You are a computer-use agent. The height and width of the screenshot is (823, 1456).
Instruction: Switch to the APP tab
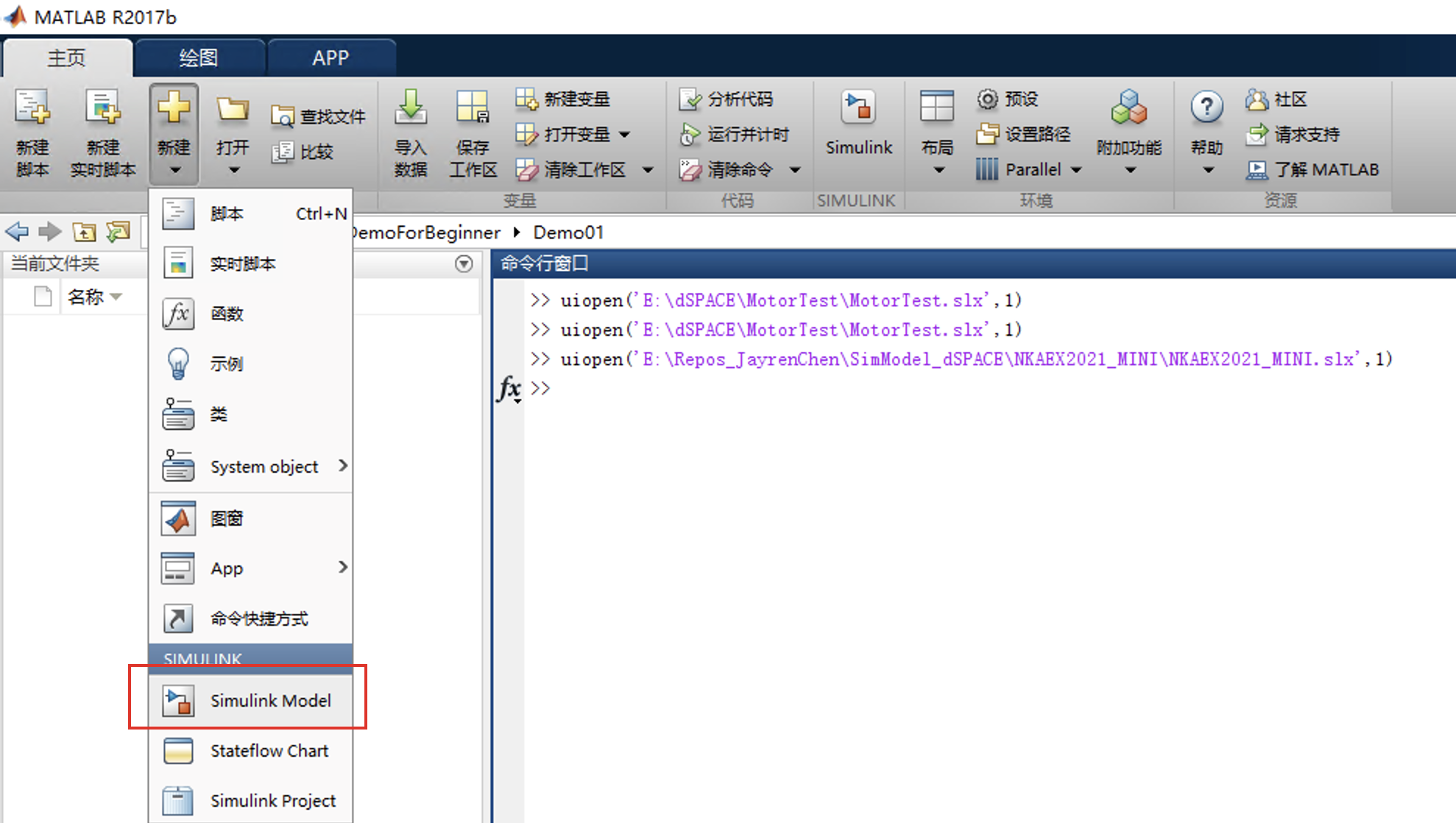point(331,57)
